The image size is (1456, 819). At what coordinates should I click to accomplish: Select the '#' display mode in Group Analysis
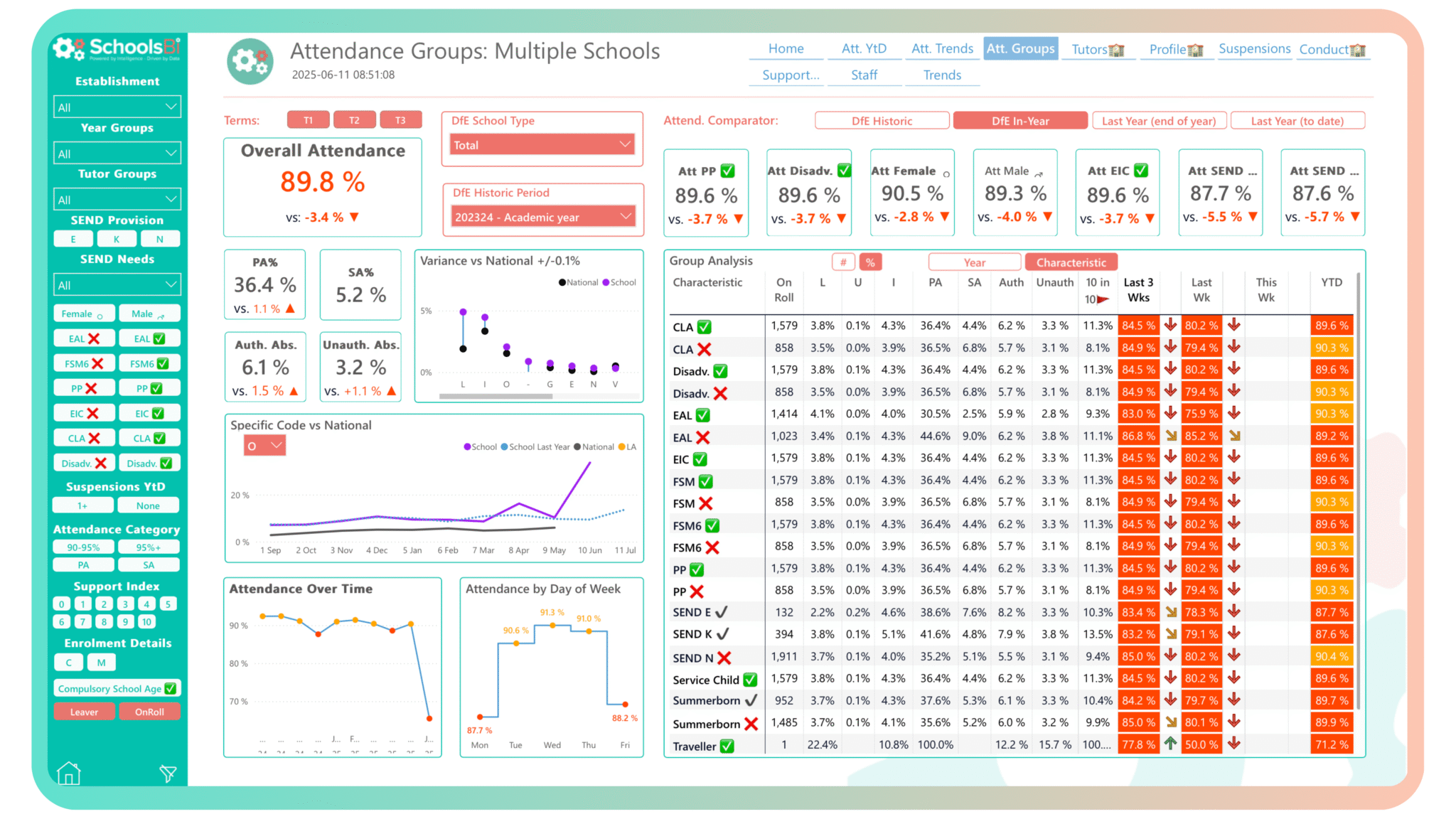tap(843, 262)
